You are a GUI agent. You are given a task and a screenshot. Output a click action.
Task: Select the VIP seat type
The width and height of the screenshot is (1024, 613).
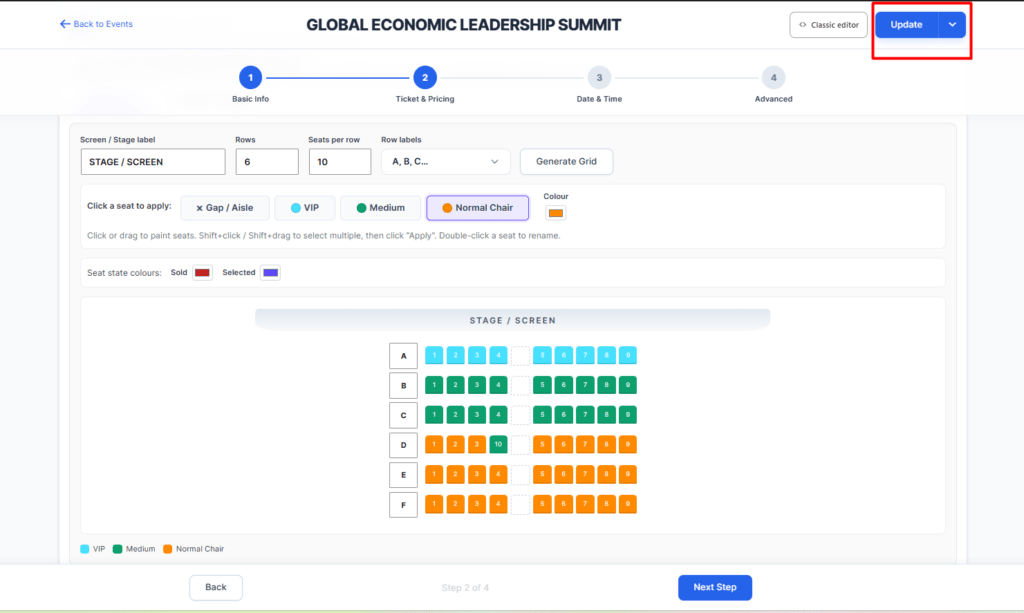pos(305,208)
